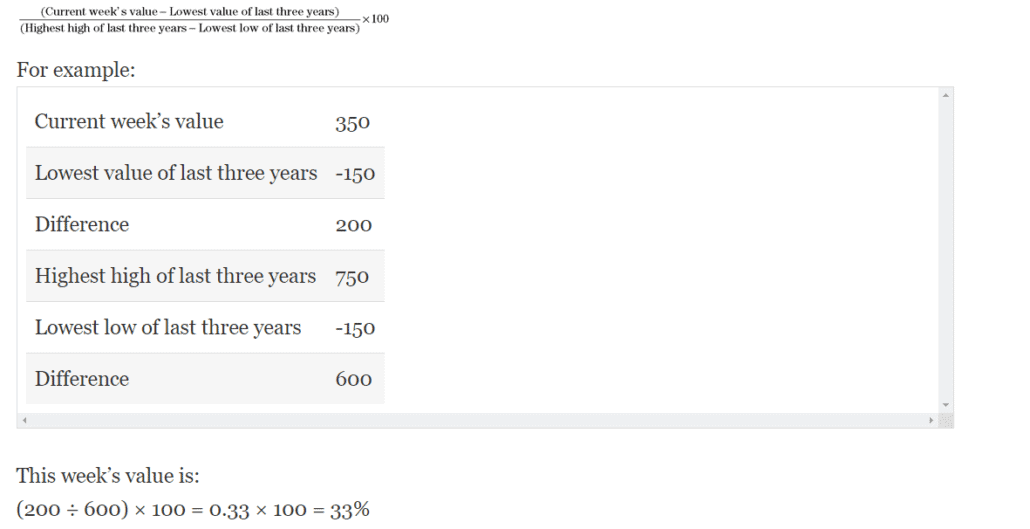Image resolution: width=1030 pixels, height=529 pixels.
Task: Click the scroll right arrow below table
Action: (932, 420)
